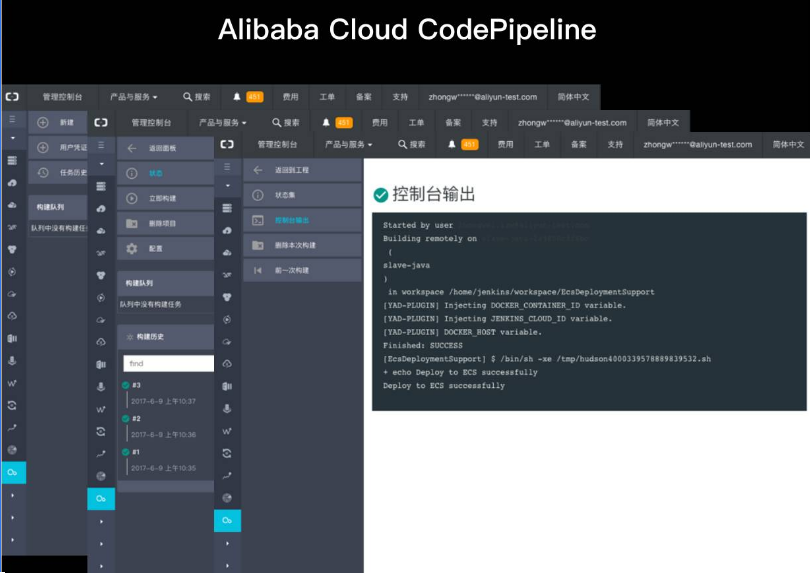Click the find input in build history
The image size is (810, 573).
click(168, 364)
